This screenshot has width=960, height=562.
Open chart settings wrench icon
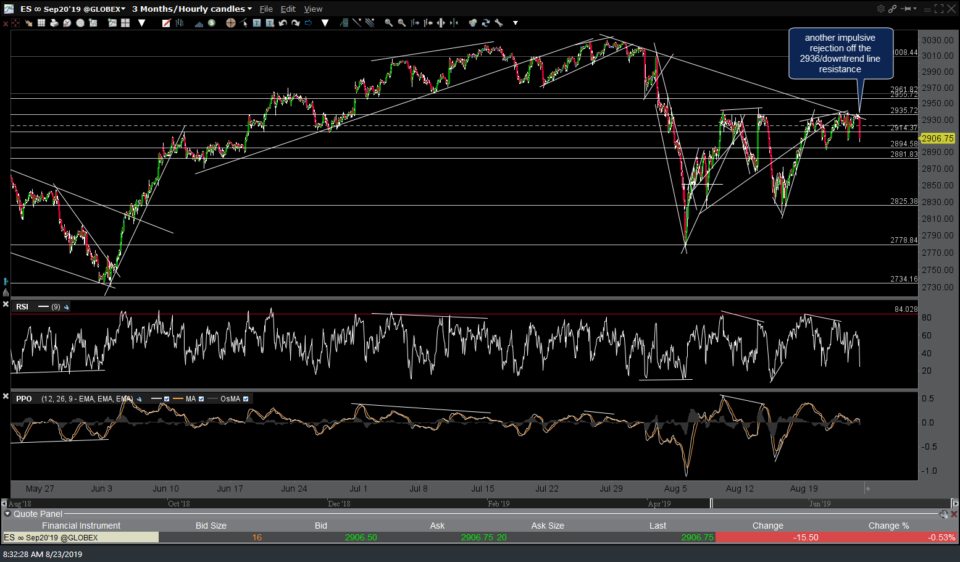tap(498, 23)
